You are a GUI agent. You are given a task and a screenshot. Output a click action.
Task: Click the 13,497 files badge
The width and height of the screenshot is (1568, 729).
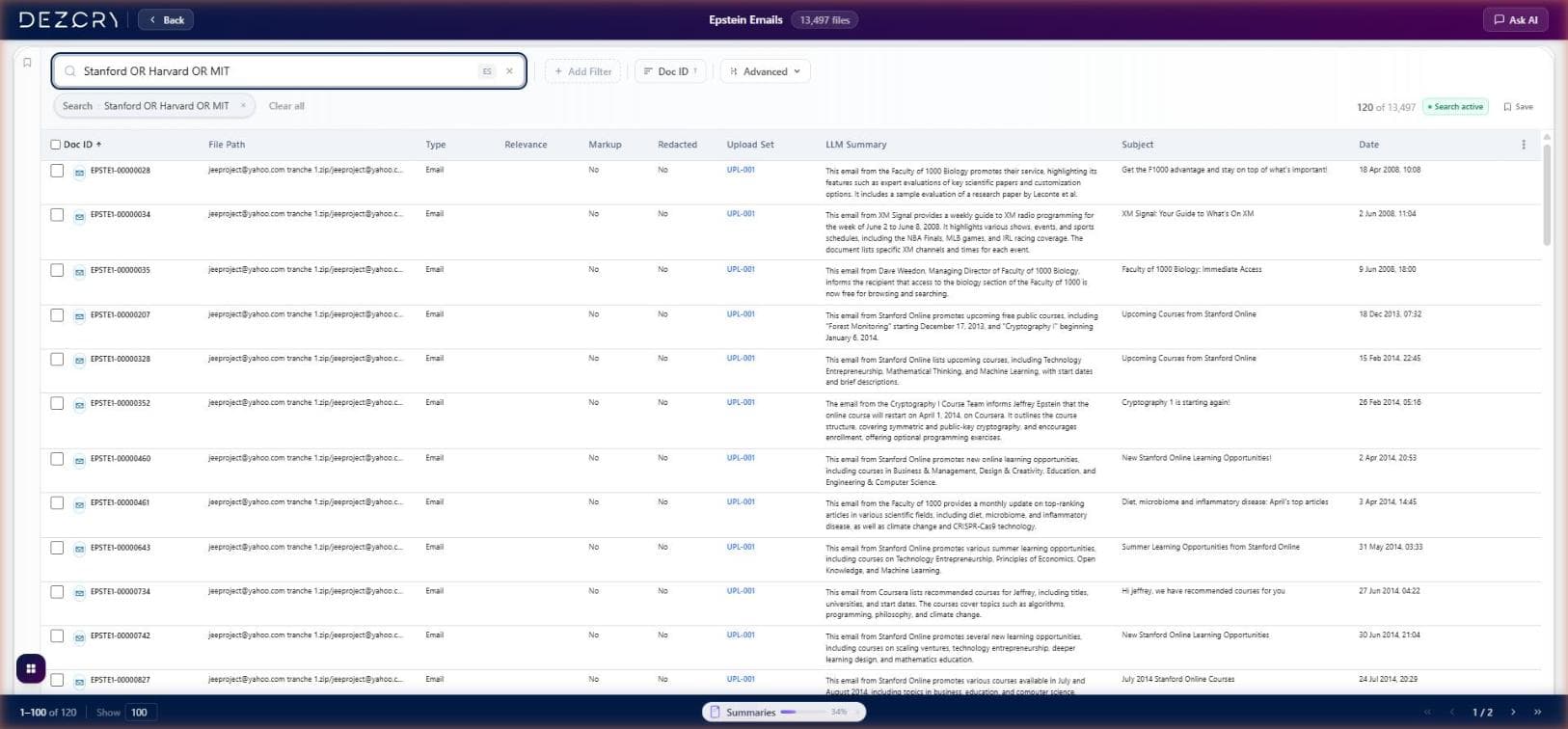pos(825,20)
